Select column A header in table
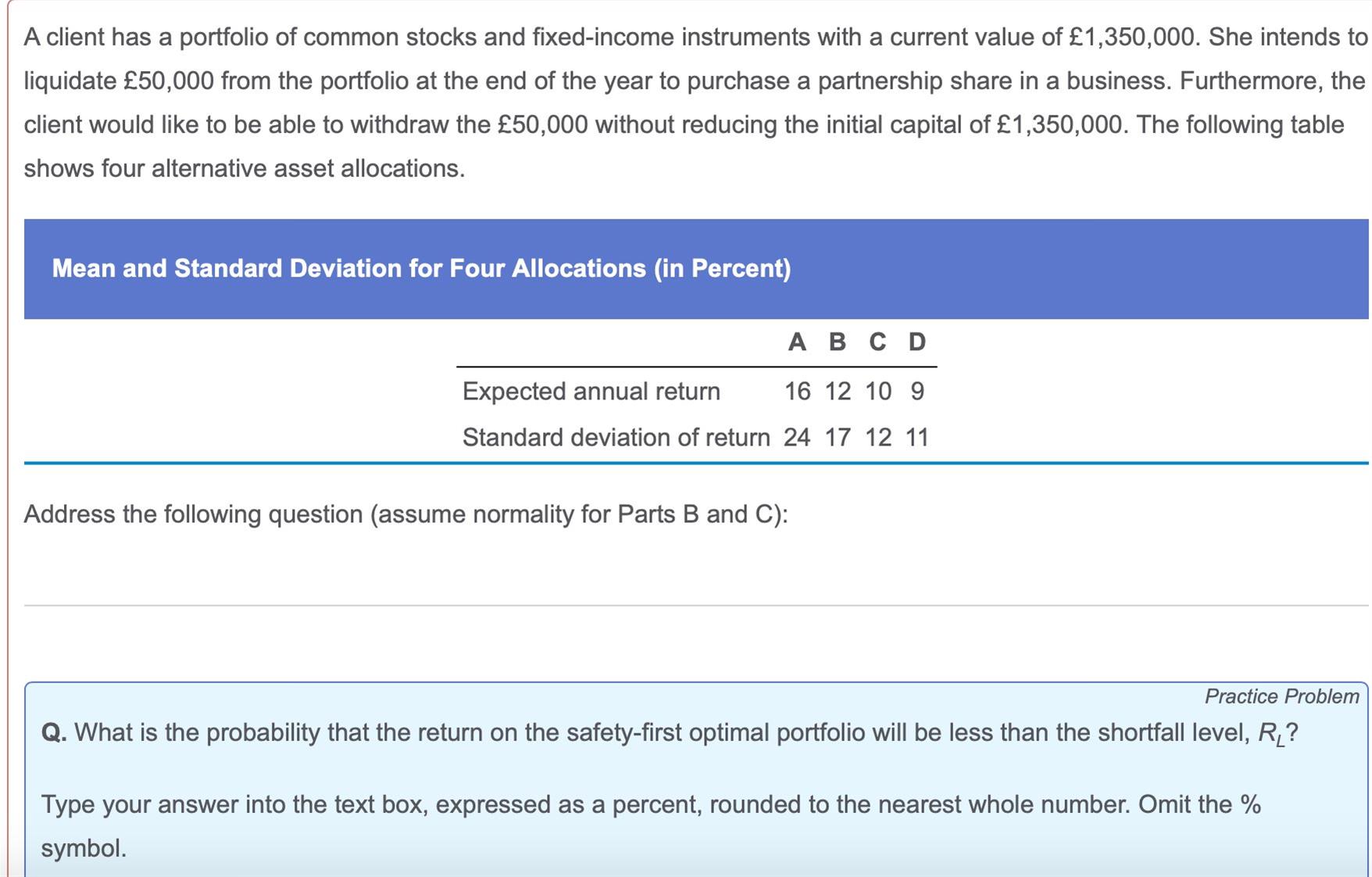Viewport: 1372px width, 877px height. (x=797, y=342)
